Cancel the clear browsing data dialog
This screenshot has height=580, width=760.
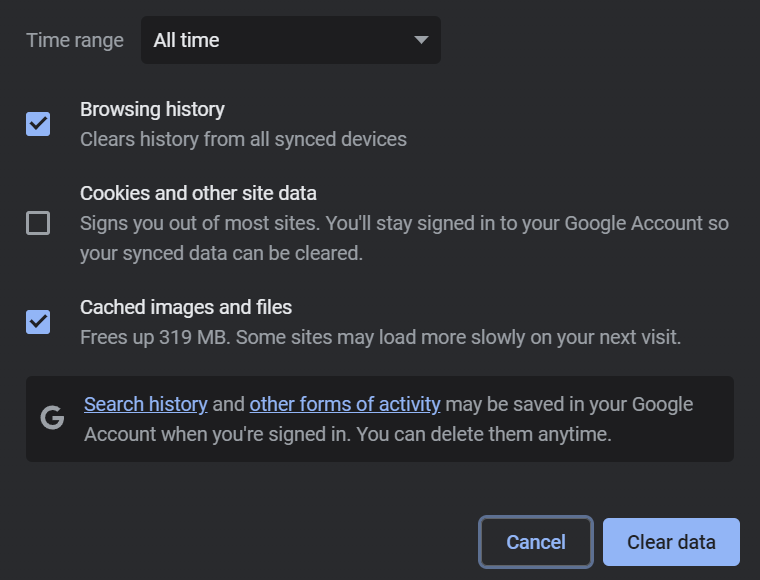click(x=536, y=542)
